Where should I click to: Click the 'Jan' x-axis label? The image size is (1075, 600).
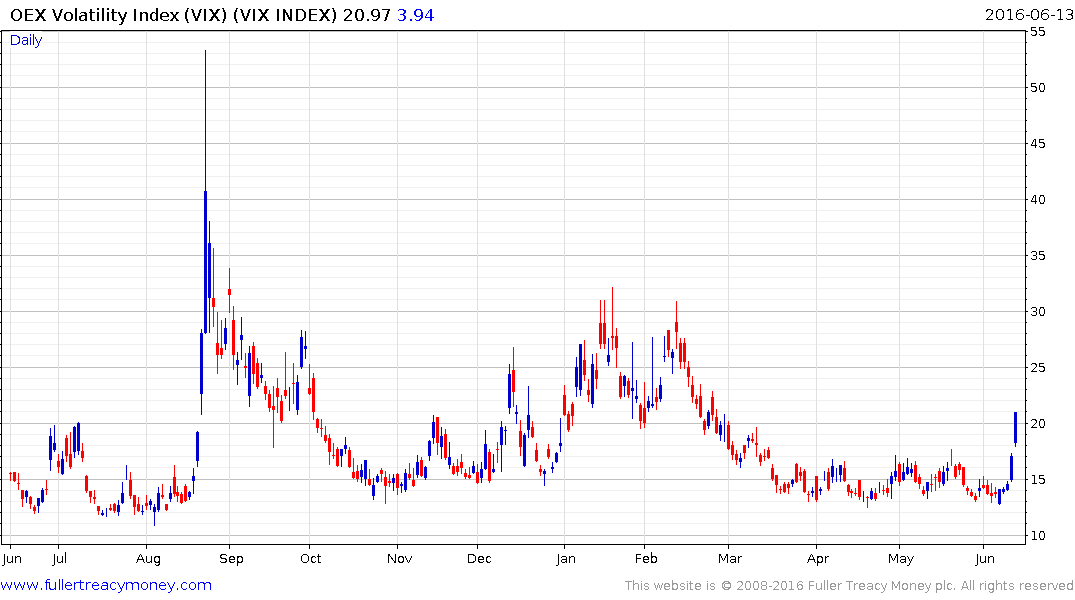coord(566,559)
